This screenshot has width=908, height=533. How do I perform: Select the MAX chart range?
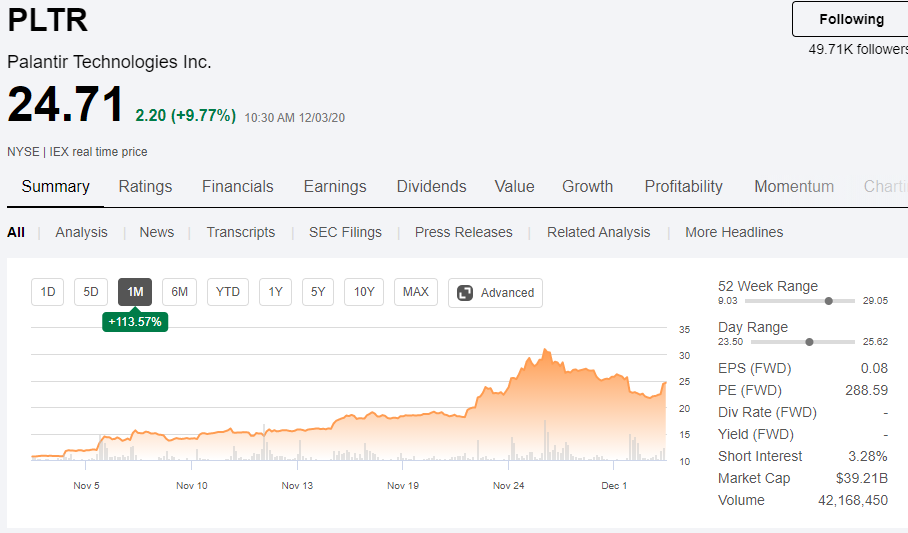pos(416,292)
